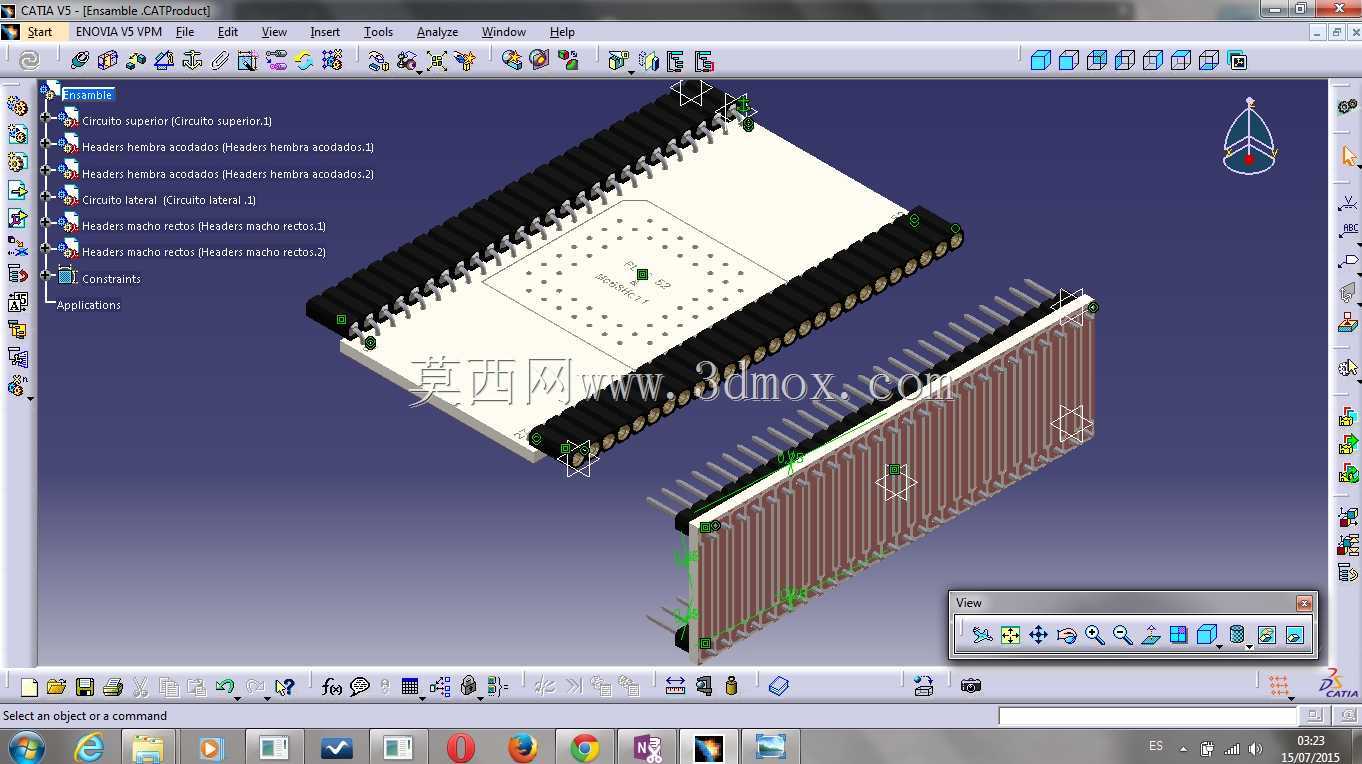Expand the Circuito superior tree node

pos(45,118)
